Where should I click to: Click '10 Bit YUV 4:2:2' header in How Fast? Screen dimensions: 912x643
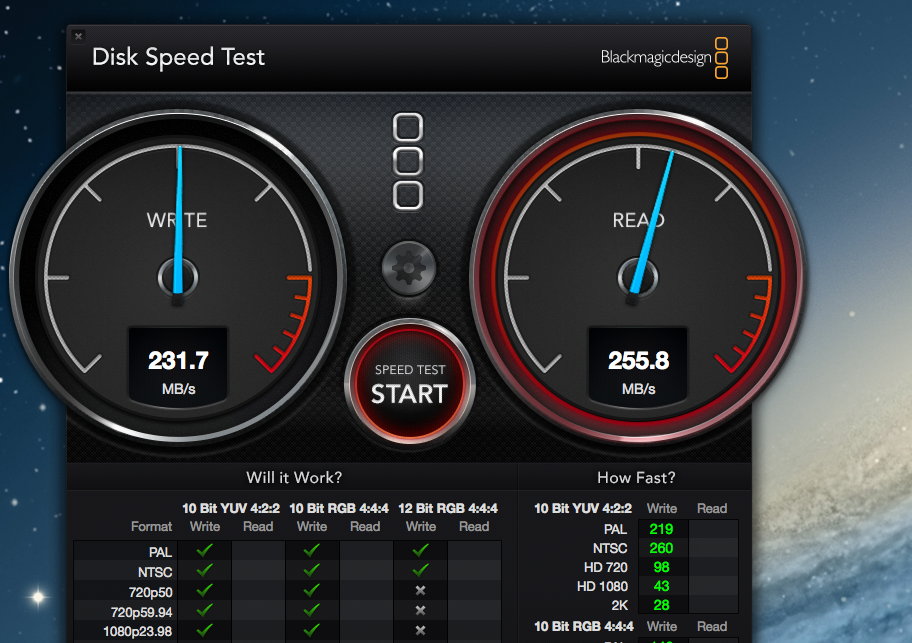coord(583,509)
